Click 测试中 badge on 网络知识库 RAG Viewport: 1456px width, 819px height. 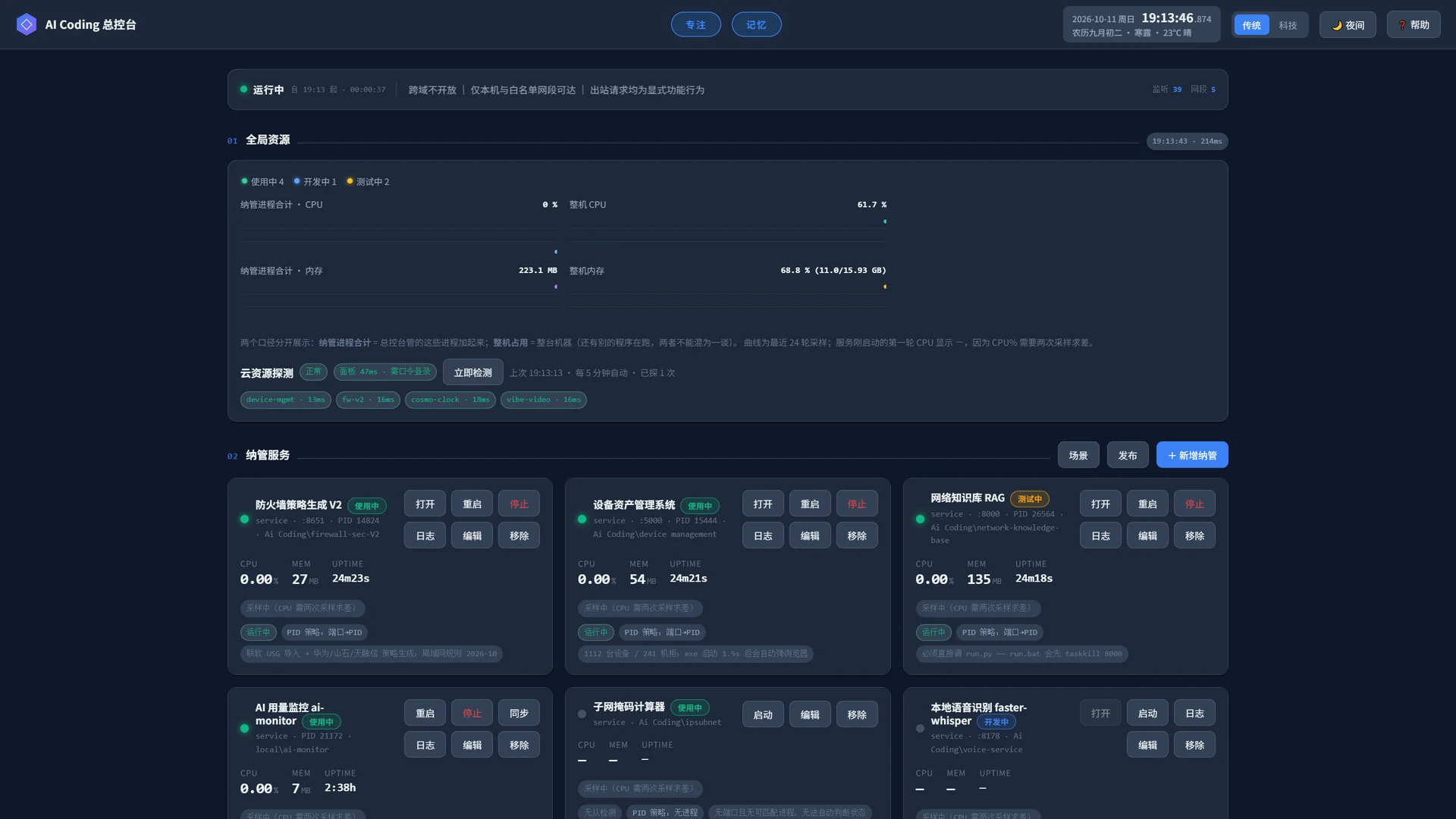pos(1029,499)
